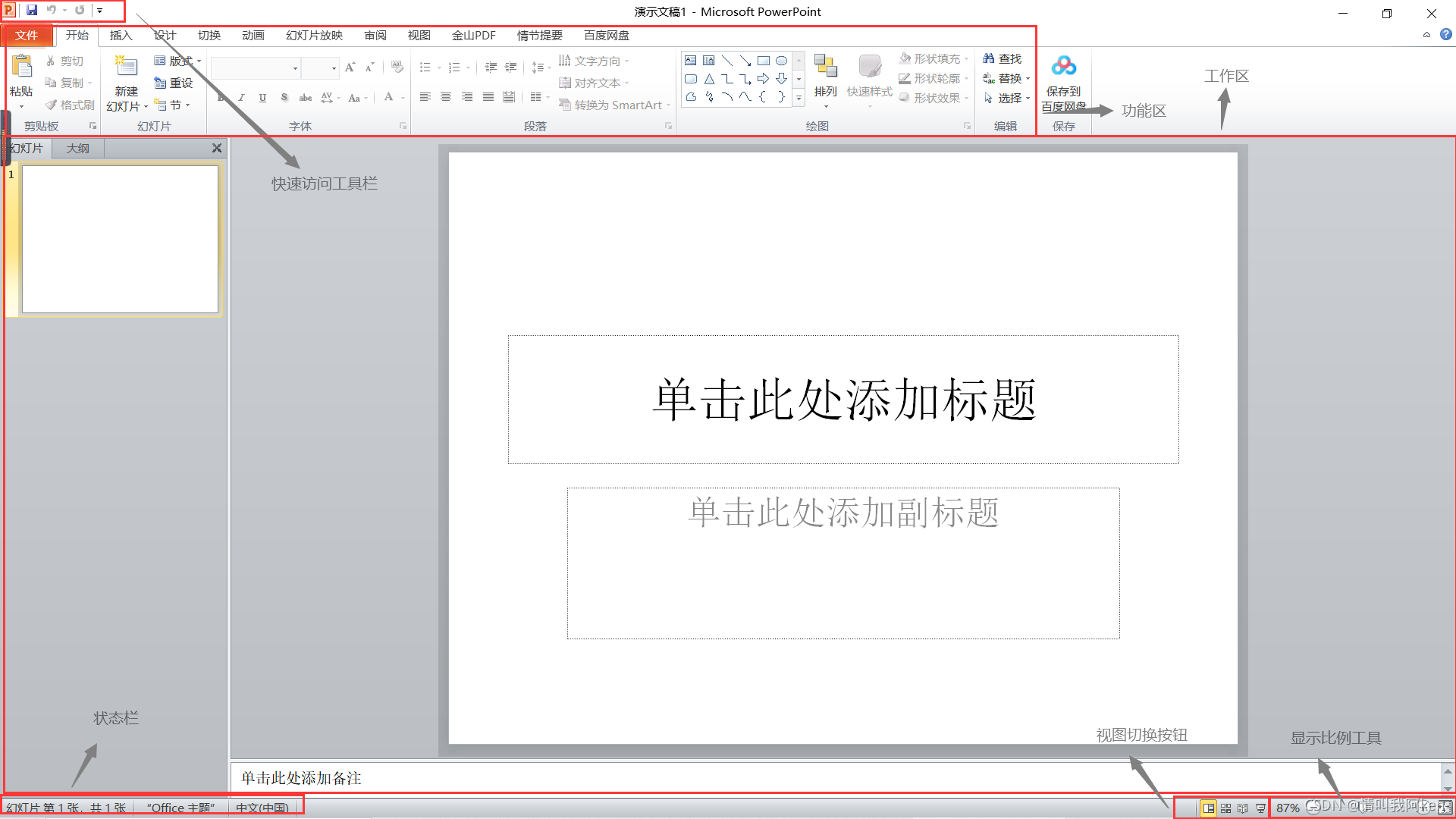Open the Insert (插入) ribbon tab

click(x=121, y=36)
